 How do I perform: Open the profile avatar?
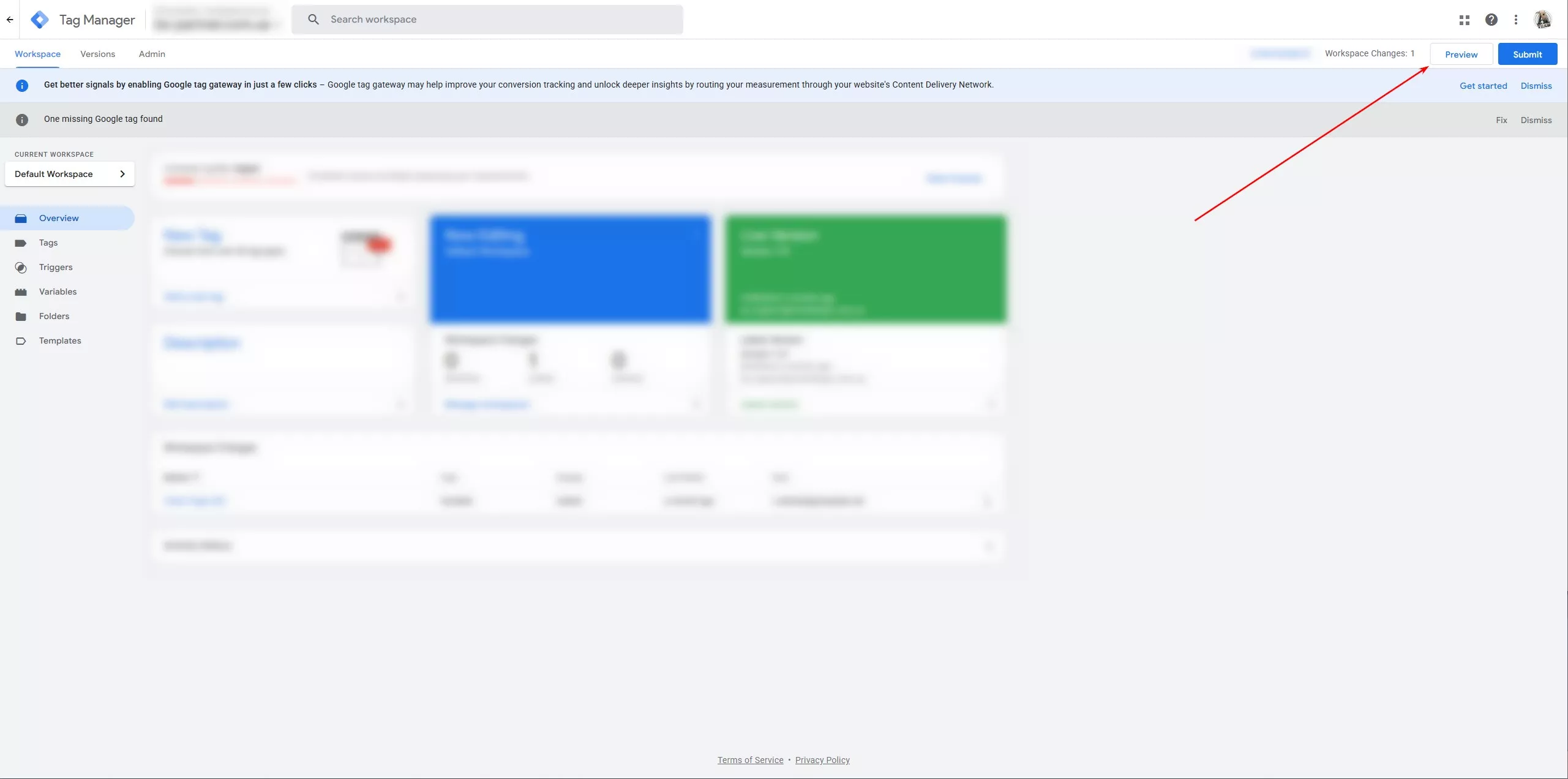click(x=1544, y=19)
